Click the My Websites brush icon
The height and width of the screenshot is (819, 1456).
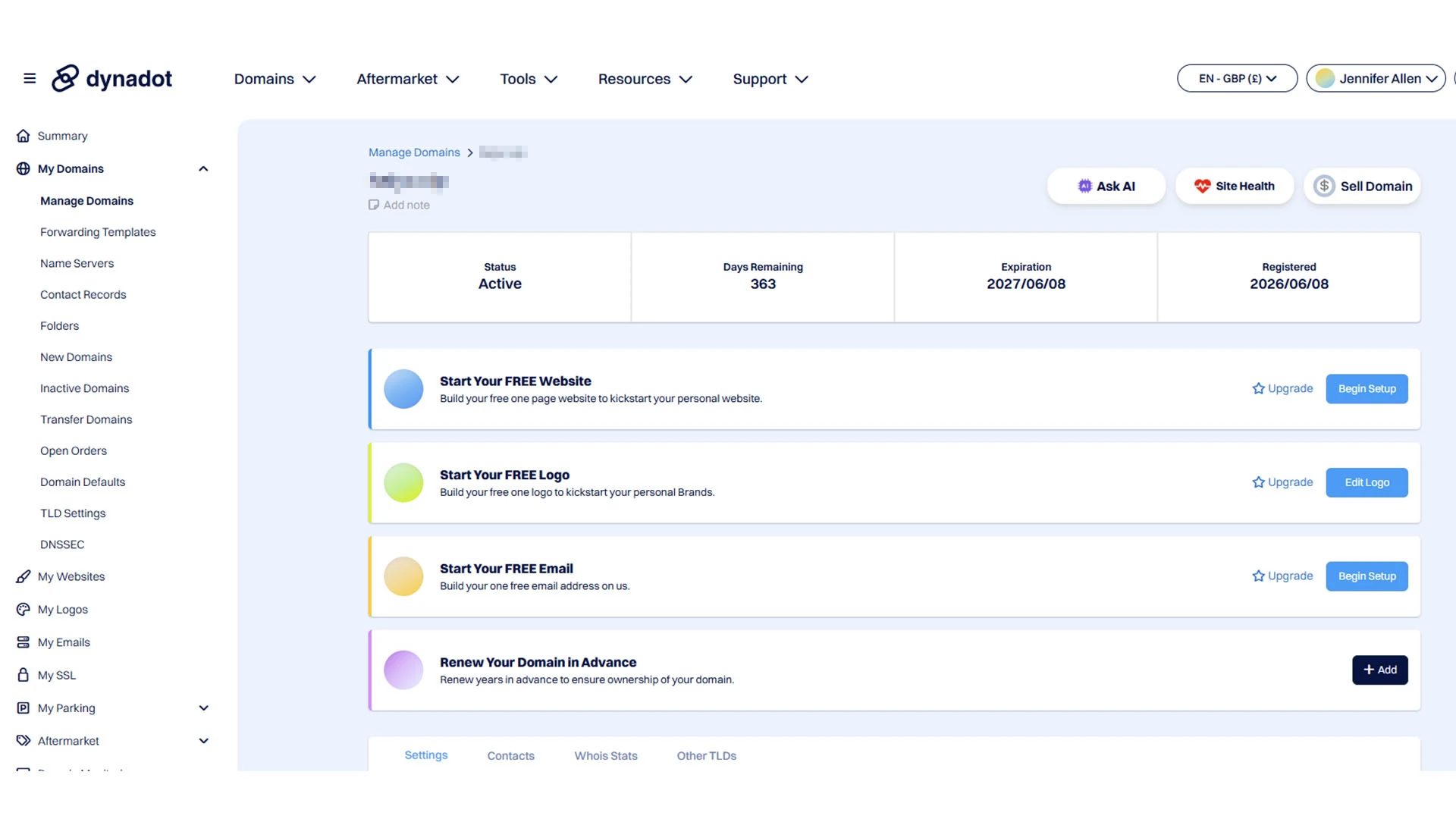(24, 576)
